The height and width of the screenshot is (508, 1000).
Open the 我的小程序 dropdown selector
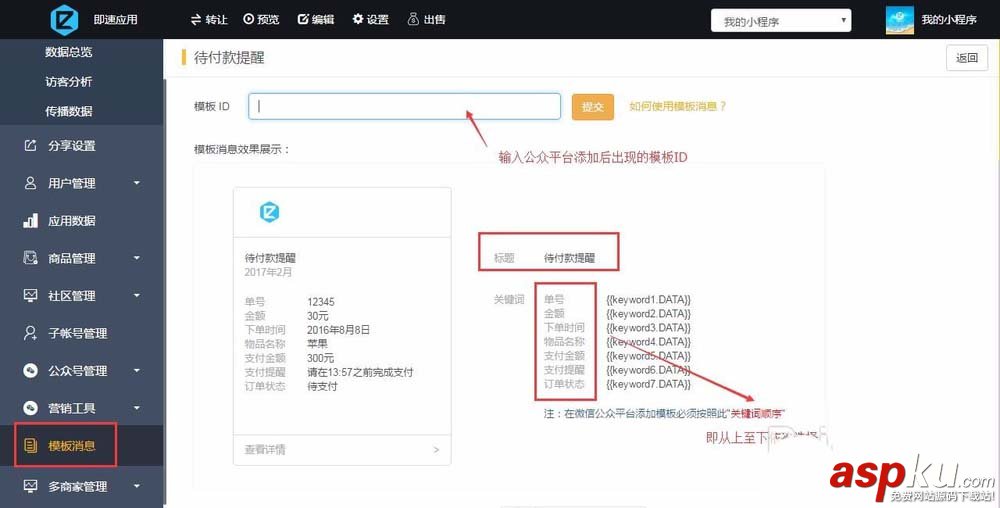781,20
